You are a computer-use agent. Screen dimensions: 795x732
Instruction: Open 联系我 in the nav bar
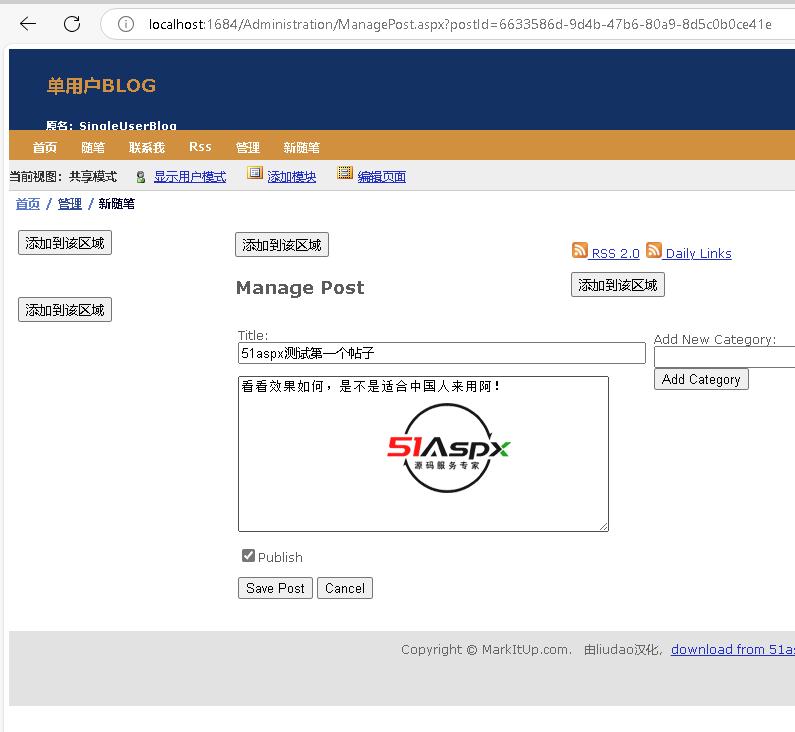(x=147, y=148)
